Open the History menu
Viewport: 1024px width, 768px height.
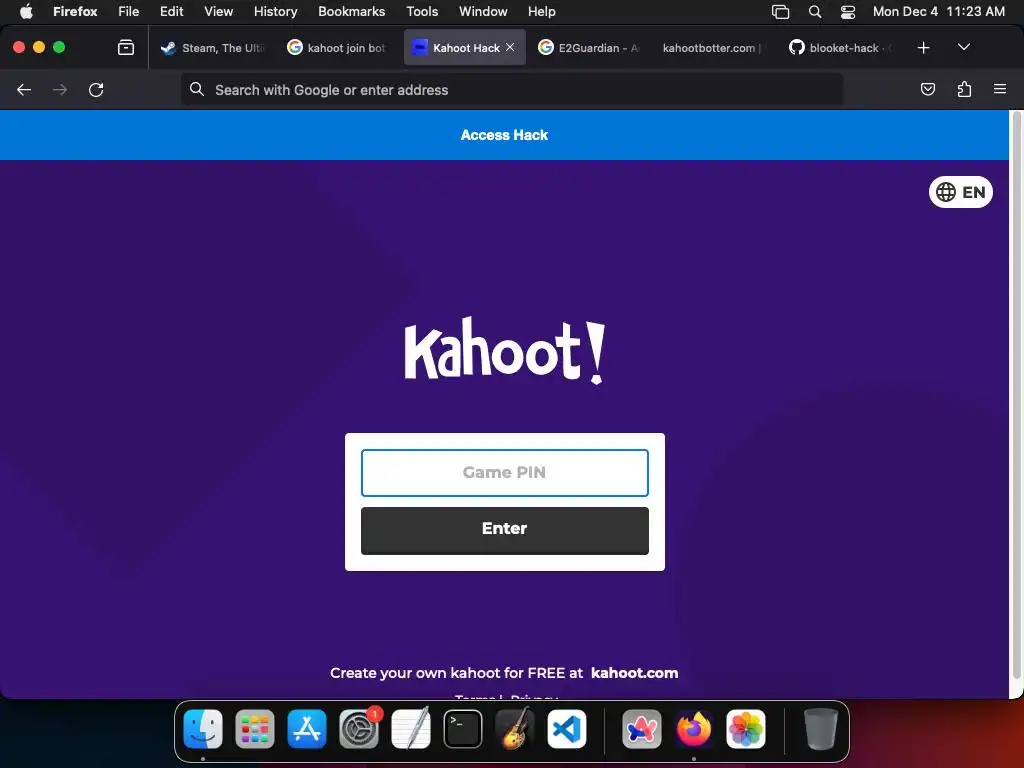(276, 11)
